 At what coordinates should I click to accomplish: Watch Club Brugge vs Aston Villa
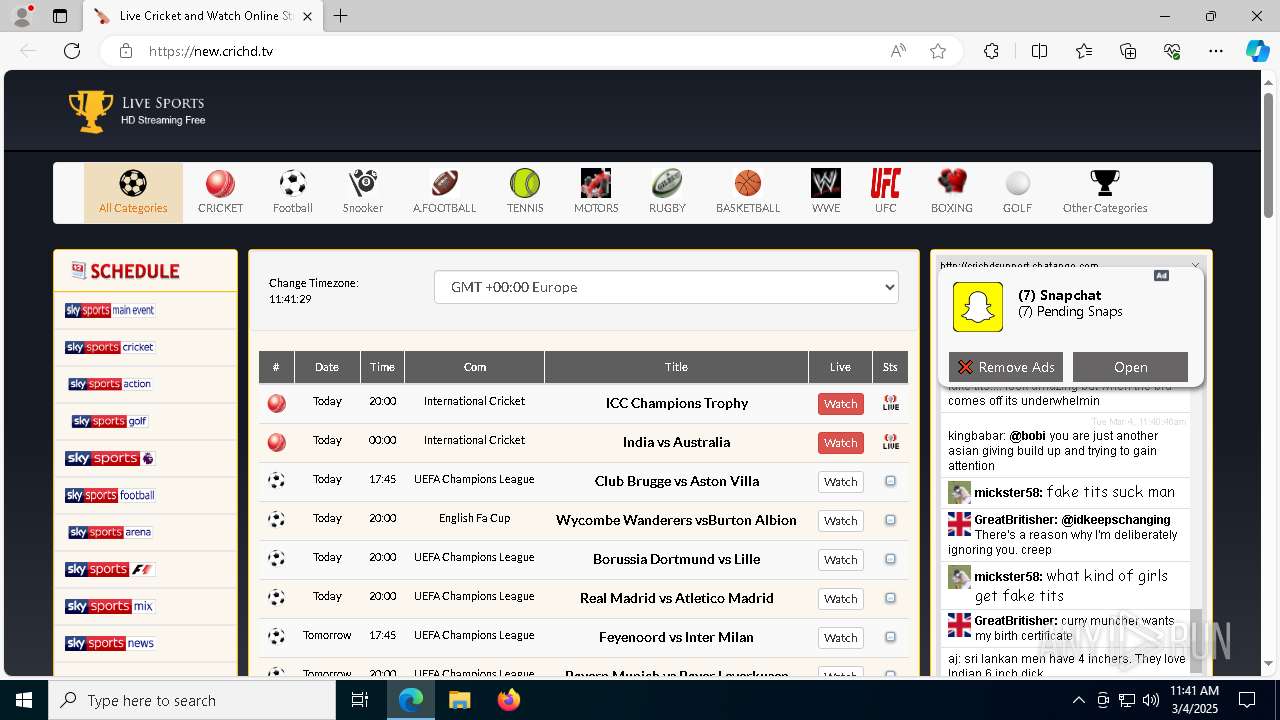pyautogui.click(x=840, y=482)
